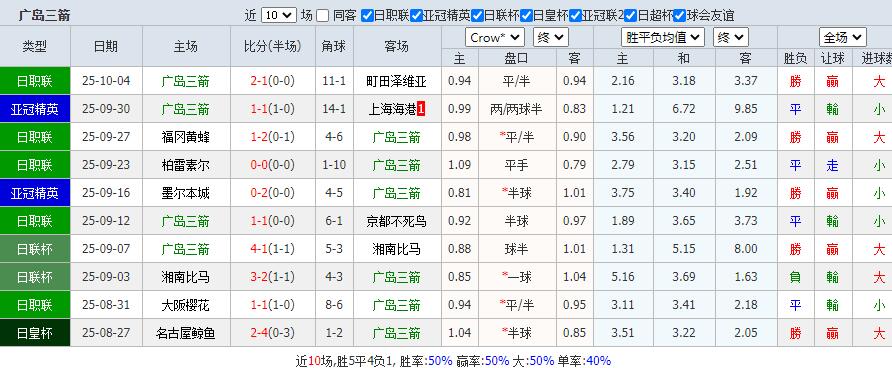Open the 町田泽维亚 team link
The image size is (892, 368).
point(397,81)
